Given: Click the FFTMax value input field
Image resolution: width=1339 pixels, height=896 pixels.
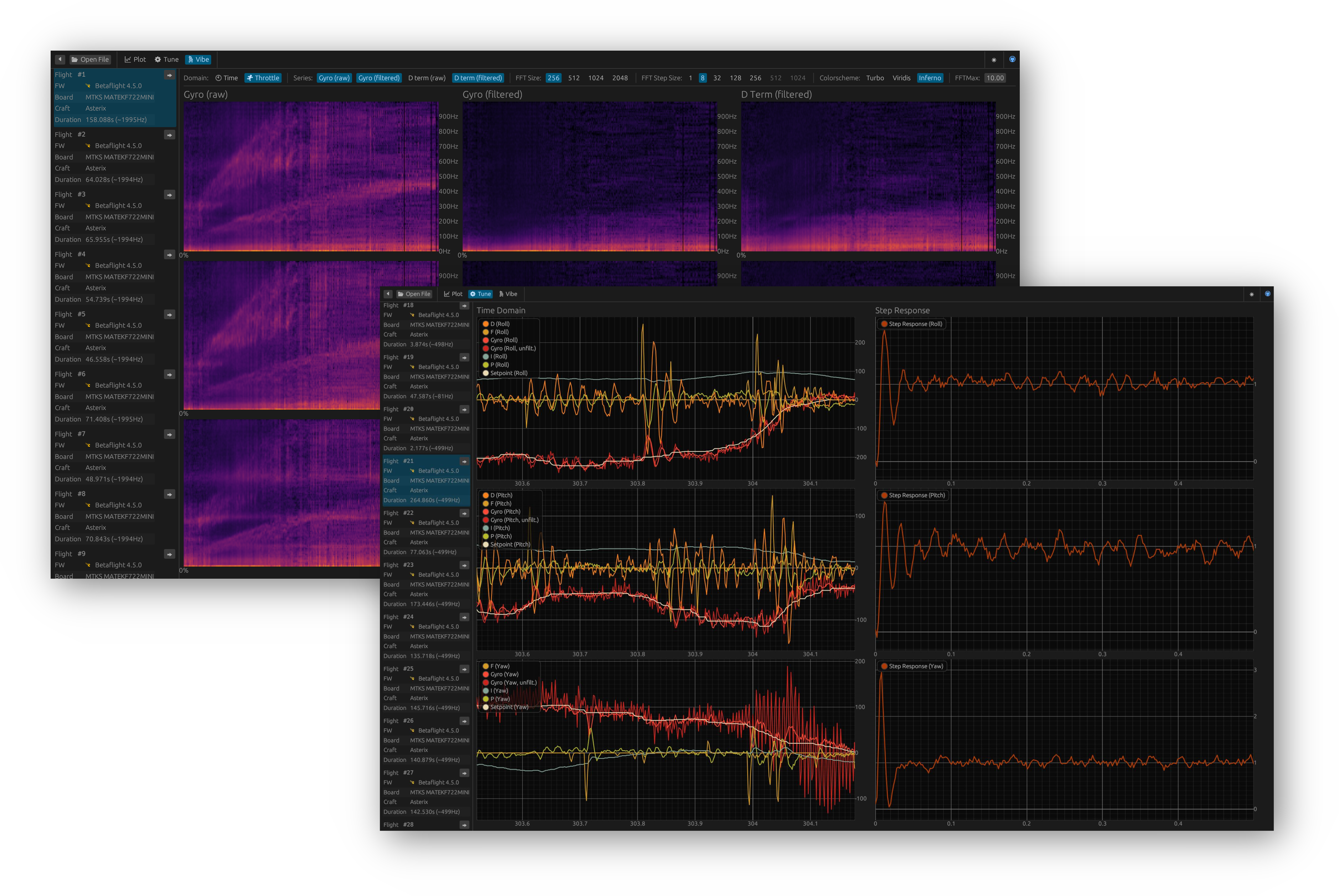Looking at the screenshot, I should click(x=995, y=78).
